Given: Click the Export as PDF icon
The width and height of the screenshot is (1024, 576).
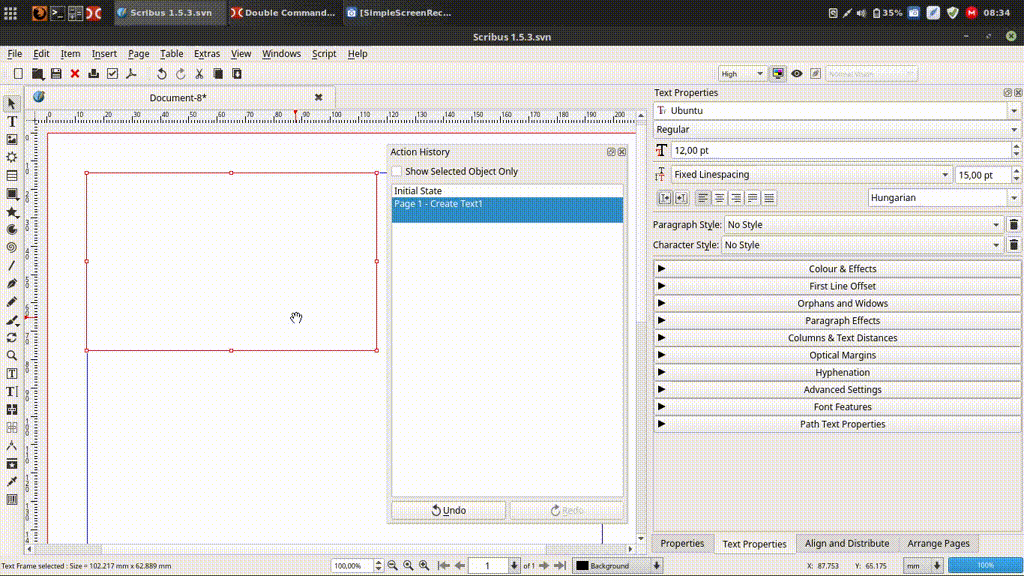Looking at the screenshot, I should [130, 74].
